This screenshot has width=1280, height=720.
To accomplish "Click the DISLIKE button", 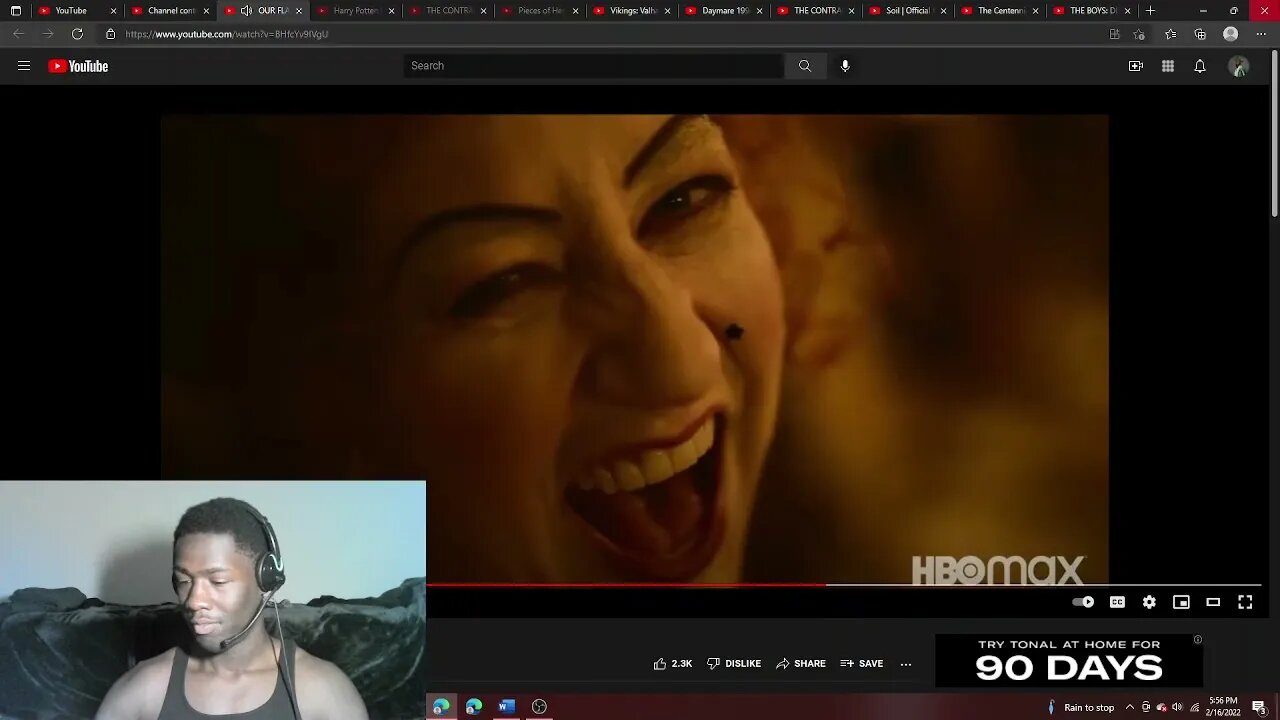I will (x=734, y=663).
